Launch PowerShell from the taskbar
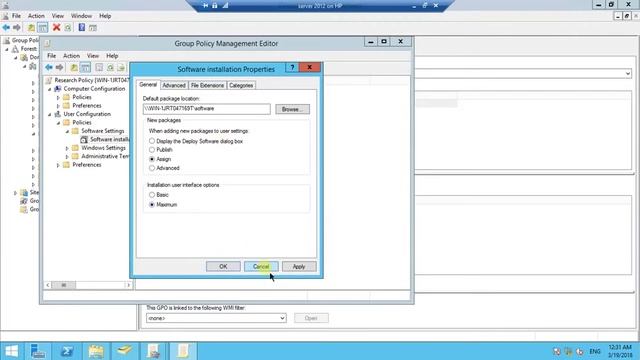Viewport: 640px width, 360px height. coord(67,351)
